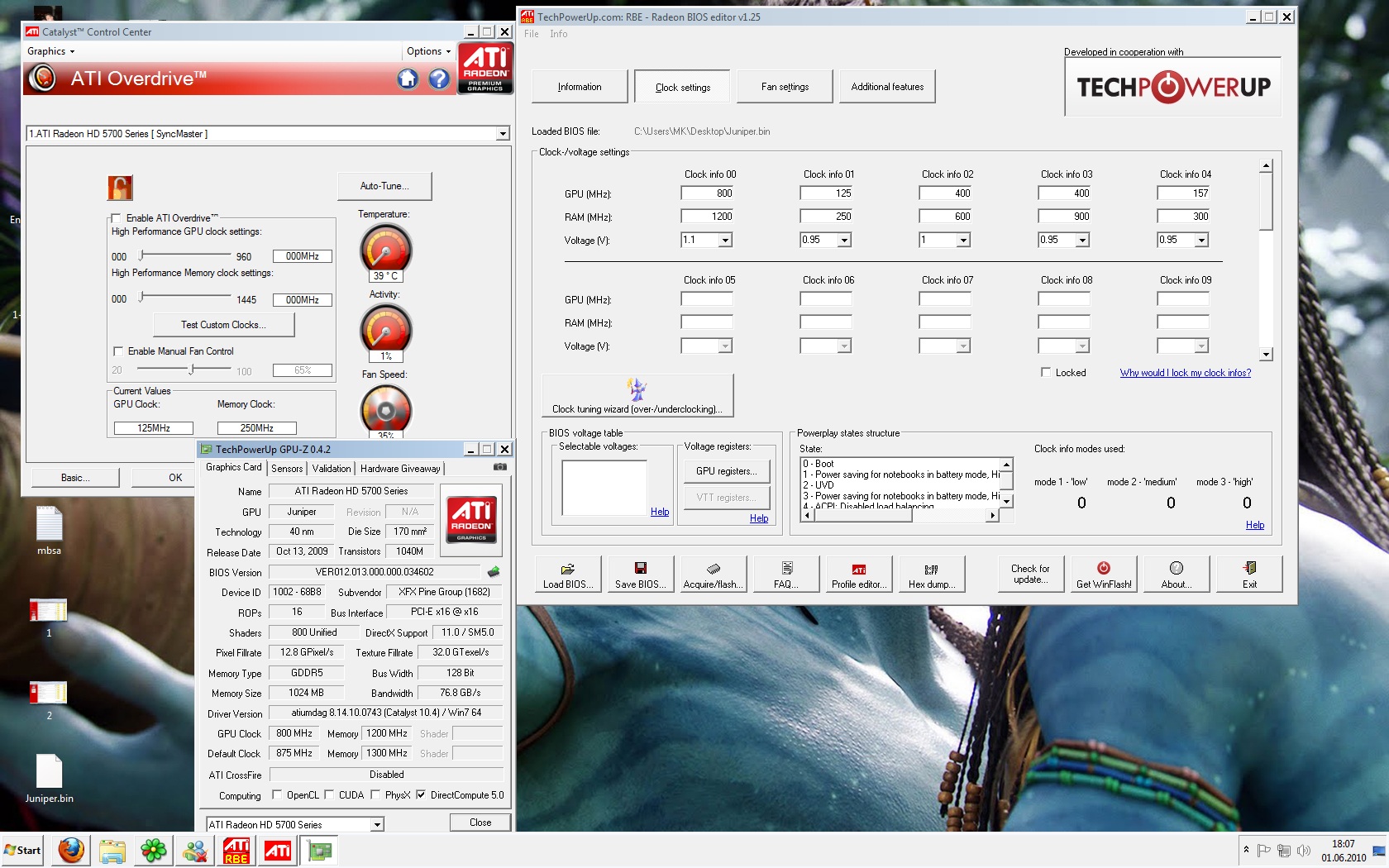Open Juniper.bin desktop file
Viewport: 1389px width, 868px height.
tap(49, 779)
